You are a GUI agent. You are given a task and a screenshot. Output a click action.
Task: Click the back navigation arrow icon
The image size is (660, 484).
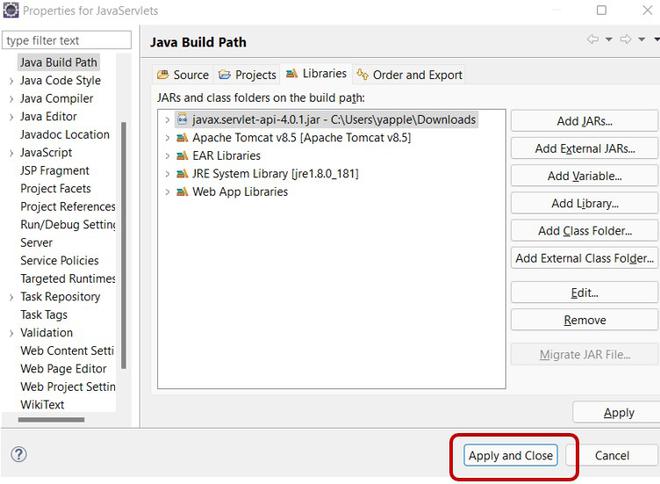click(x=594, y=39)
